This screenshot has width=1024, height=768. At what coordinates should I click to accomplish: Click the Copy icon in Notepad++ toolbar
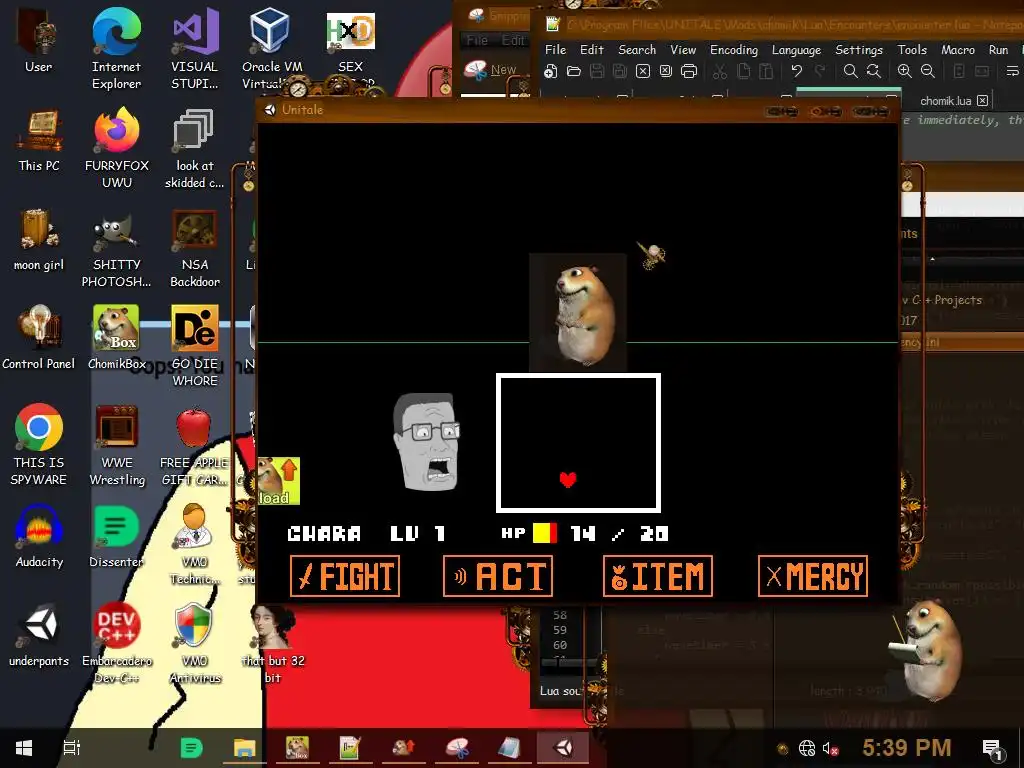pos(743,71)
